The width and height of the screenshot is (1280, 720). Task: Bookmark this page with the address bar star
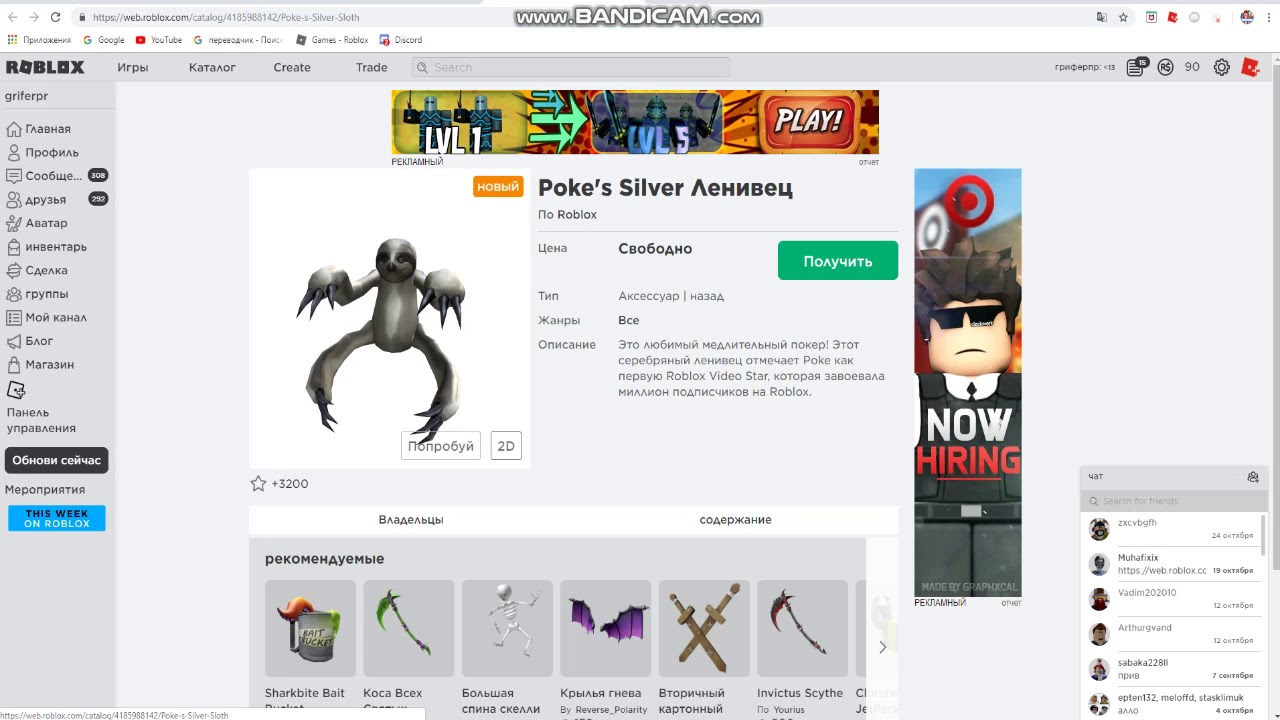(x=1123, y=17)
